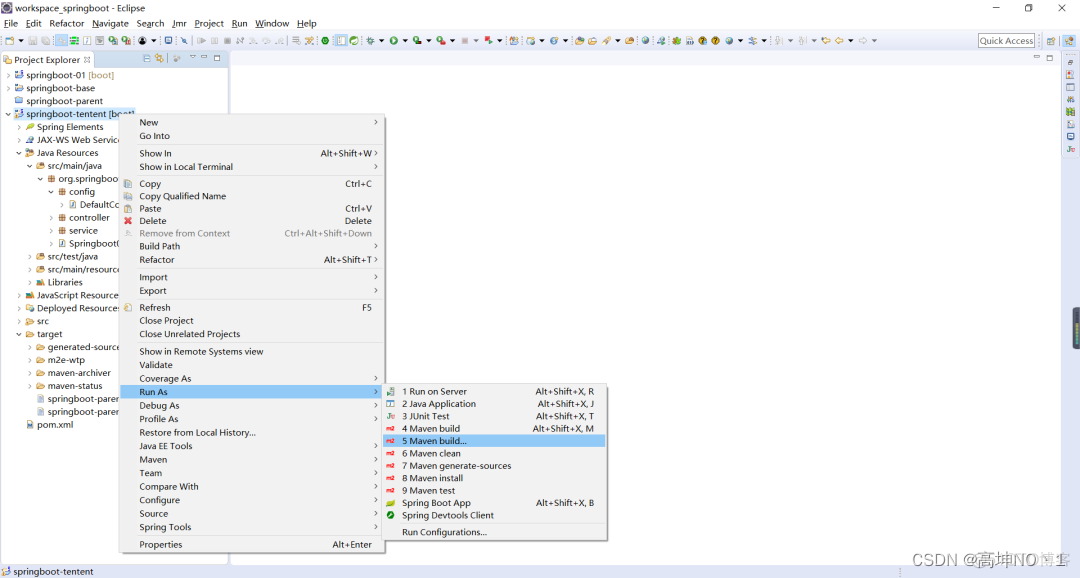
Task: Click the Forward navigation arrow in toolbar
Action: (862, 41)
